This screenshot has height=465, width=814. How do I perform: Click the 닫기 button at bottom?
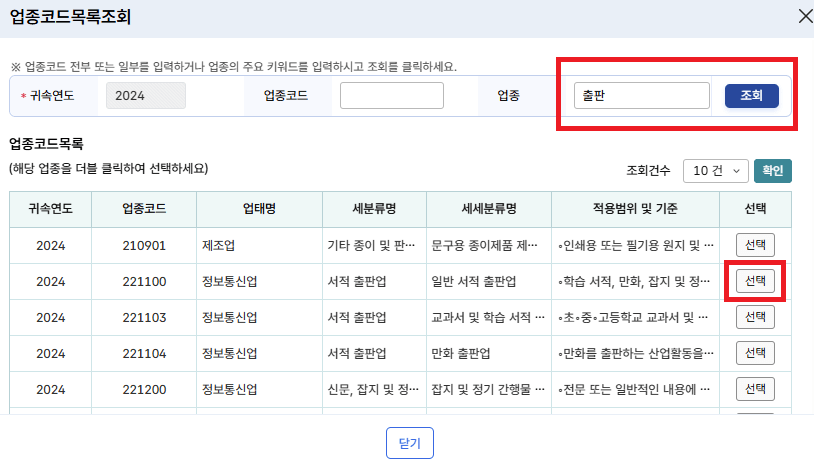(410, 443)
